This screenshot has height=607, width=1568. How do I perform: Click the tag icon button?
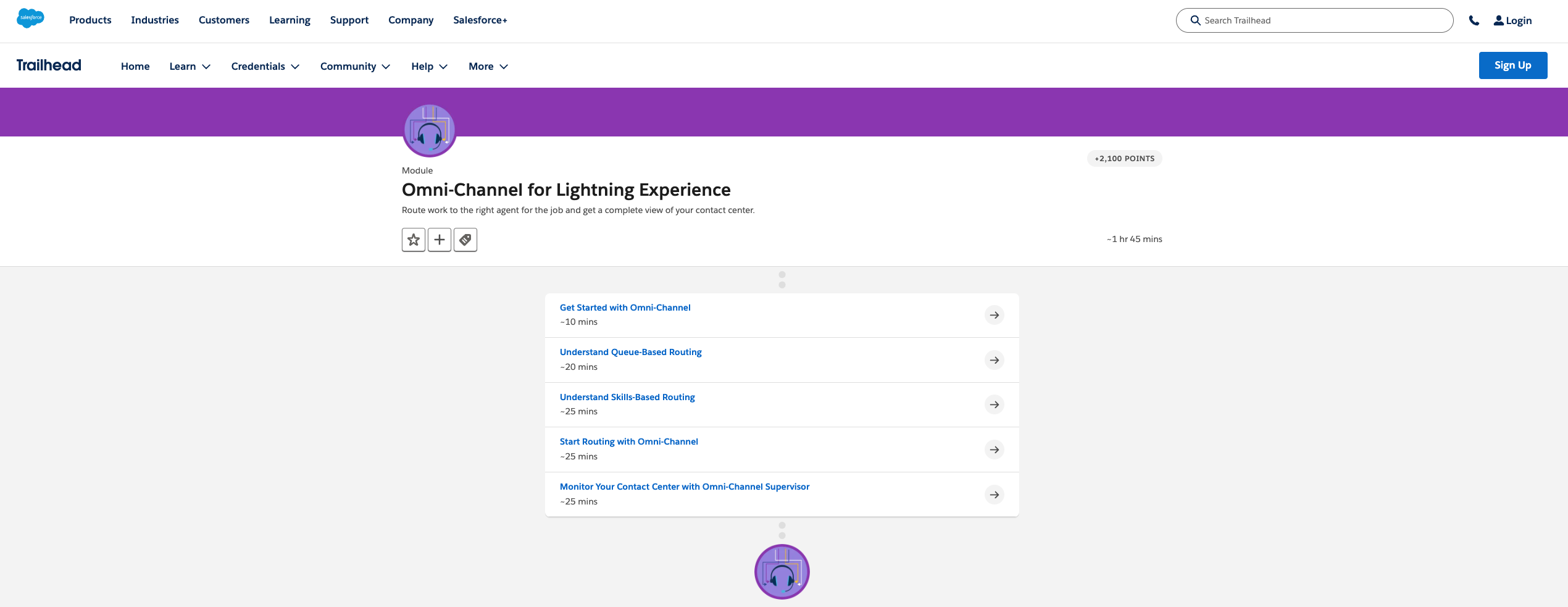(465, 240)
